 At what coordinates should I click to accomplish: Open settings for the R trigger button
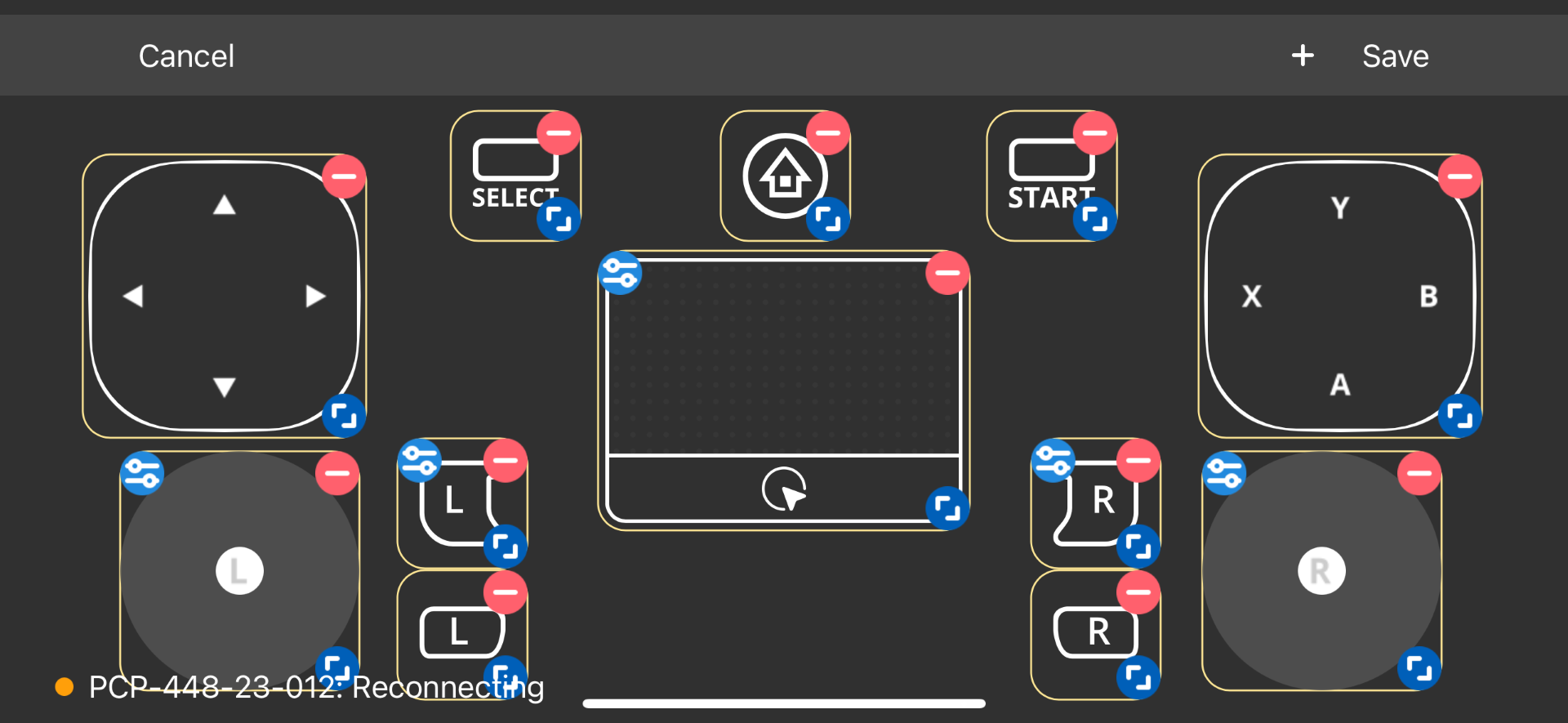[1053, 461]
